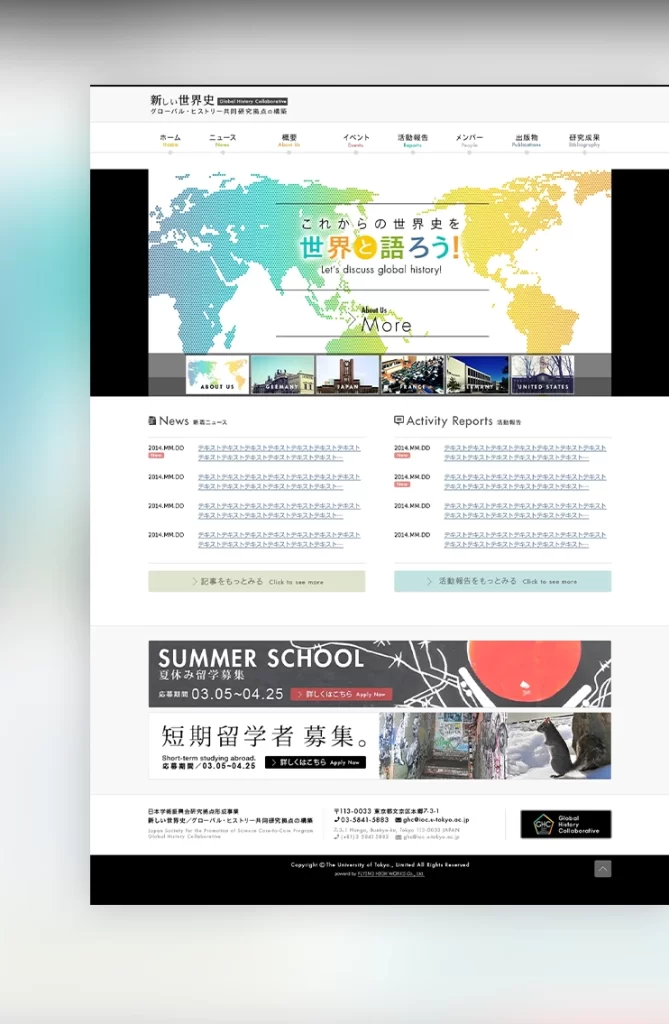Go to the News navigation menu item
The width and height of the screenshot is (669, 1024).
tap(222, 140)
